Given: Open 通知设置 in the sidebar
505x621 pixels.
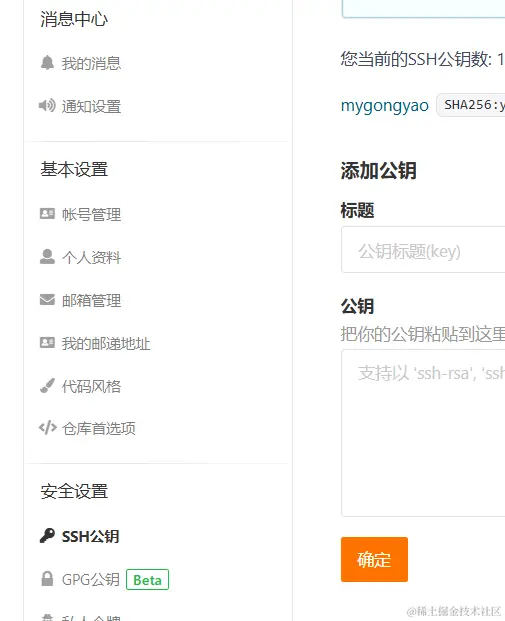Looking at the screenshot, I should pos(91,106).
